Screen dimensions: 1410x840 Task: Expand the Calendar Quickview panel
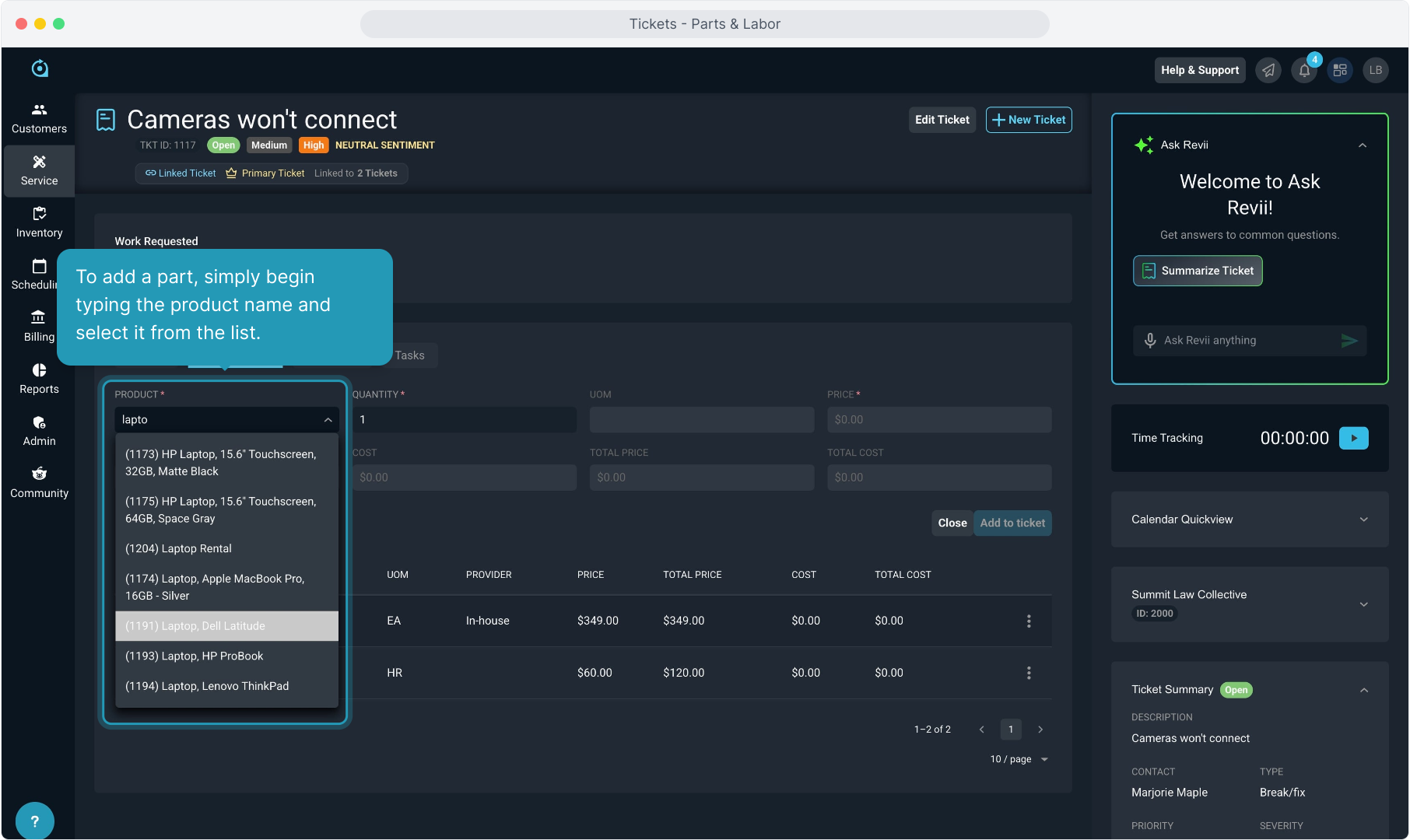pyautogui.click(x=1363, y=520)
